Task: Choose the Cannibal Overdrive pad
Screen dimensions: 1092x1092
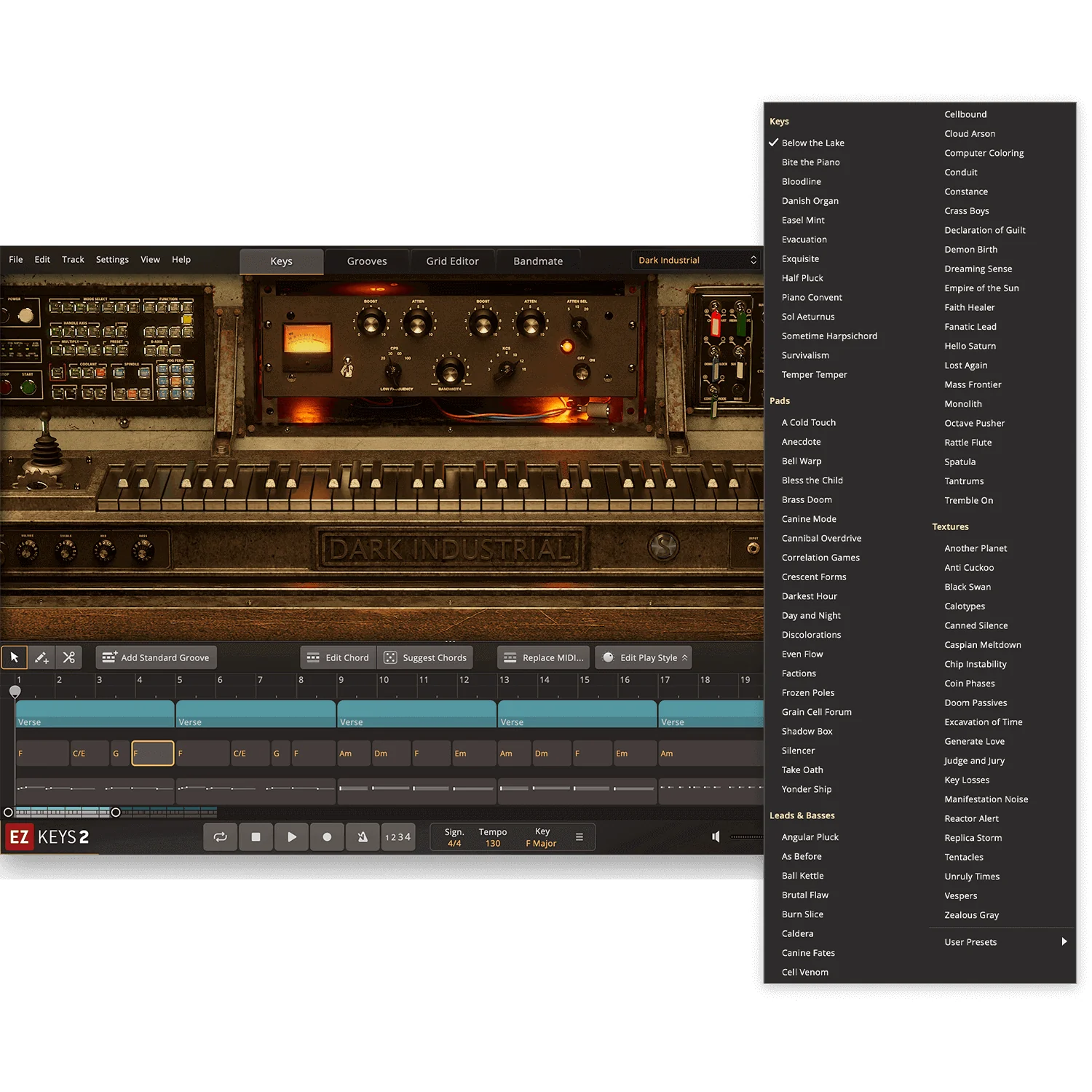Action: (x=821, y=538)
